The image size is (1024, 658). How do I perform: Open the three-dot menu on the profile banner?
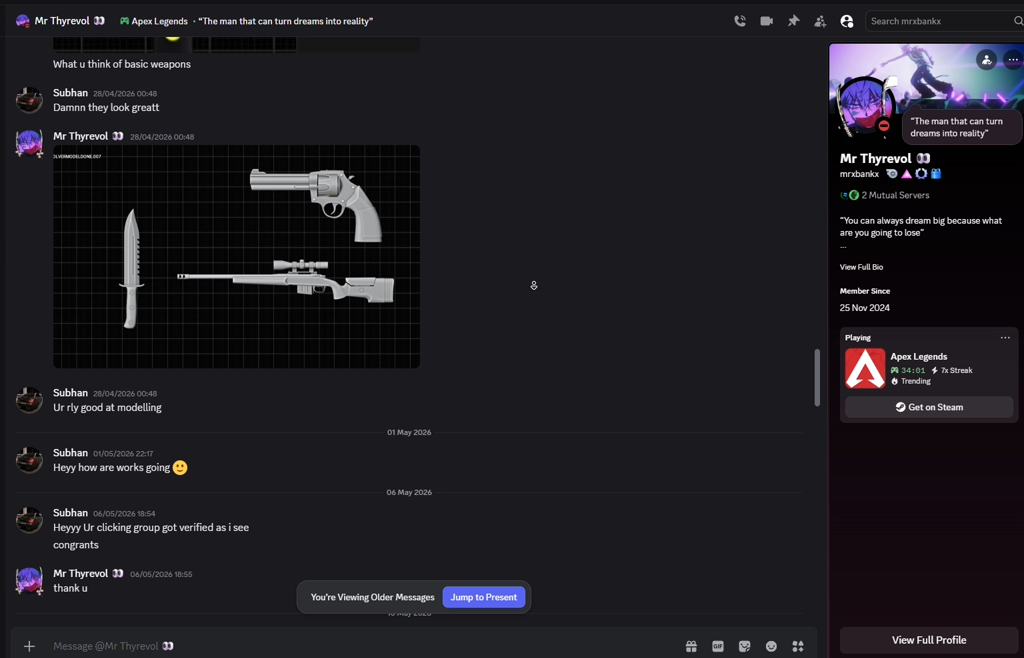click(x=1013, y=60)
